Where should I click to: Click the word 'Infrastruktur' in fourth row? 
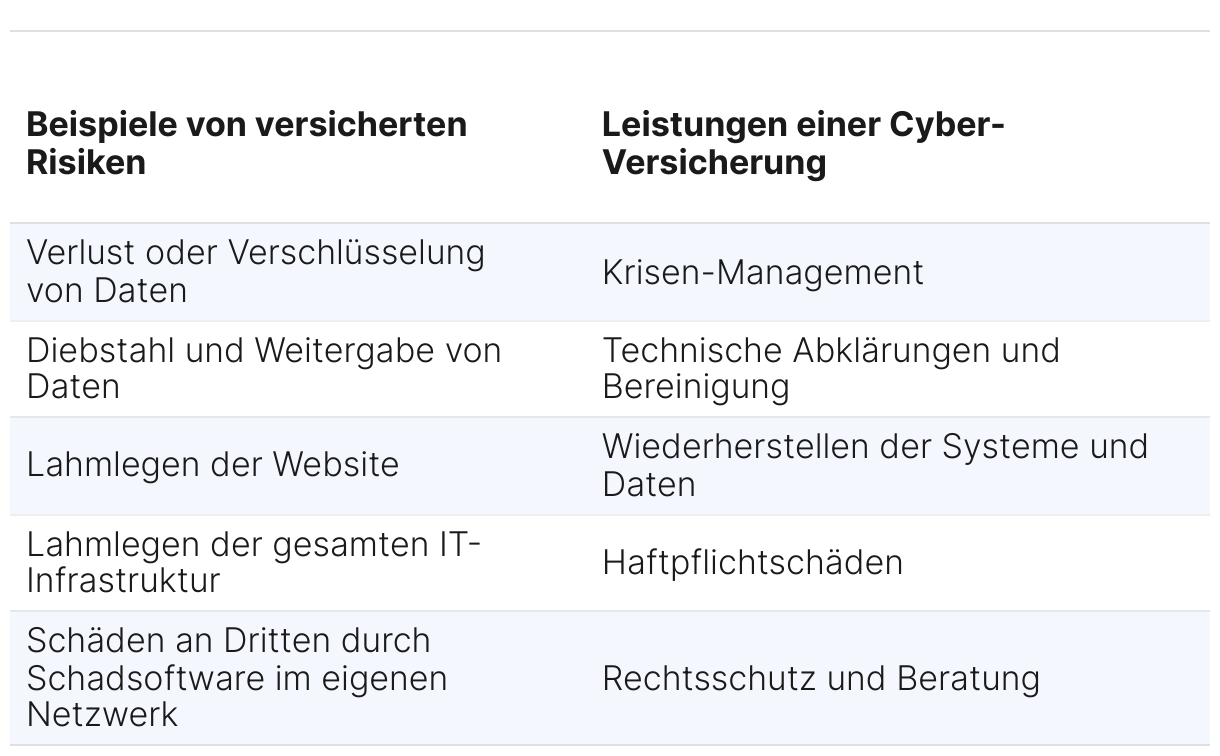click(x=123, y=581)
